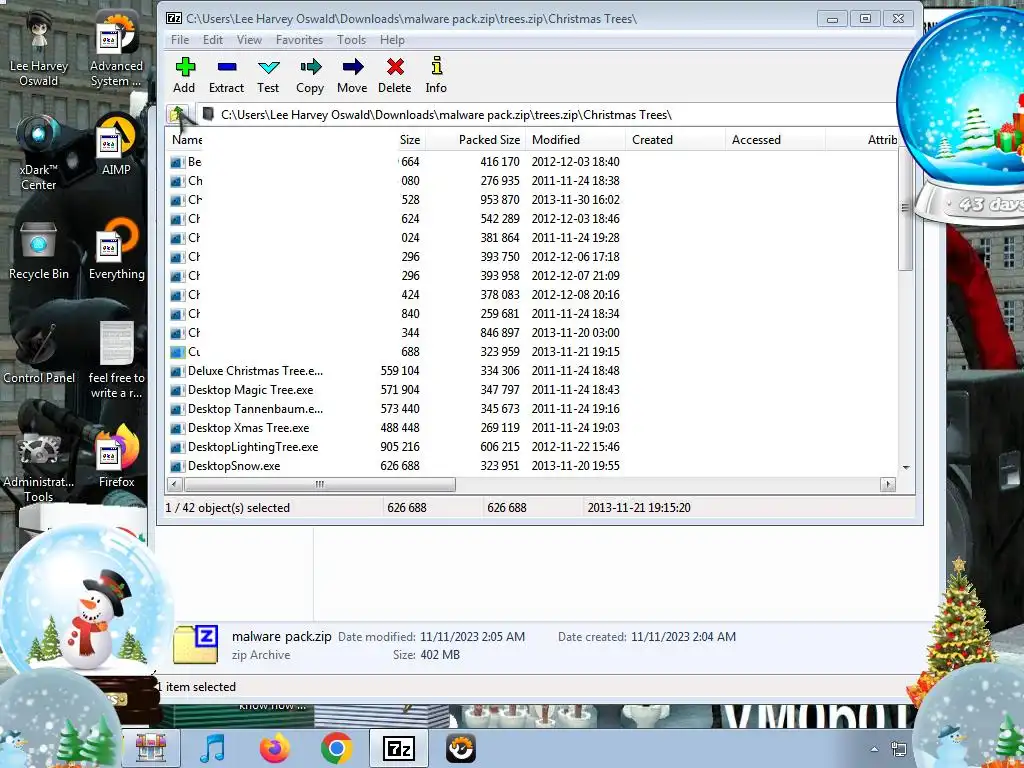Select Desktop Xmas Tree.exe file
Image resolution: width=1024 pixels, height=768 pixels.
click(249, 428)
